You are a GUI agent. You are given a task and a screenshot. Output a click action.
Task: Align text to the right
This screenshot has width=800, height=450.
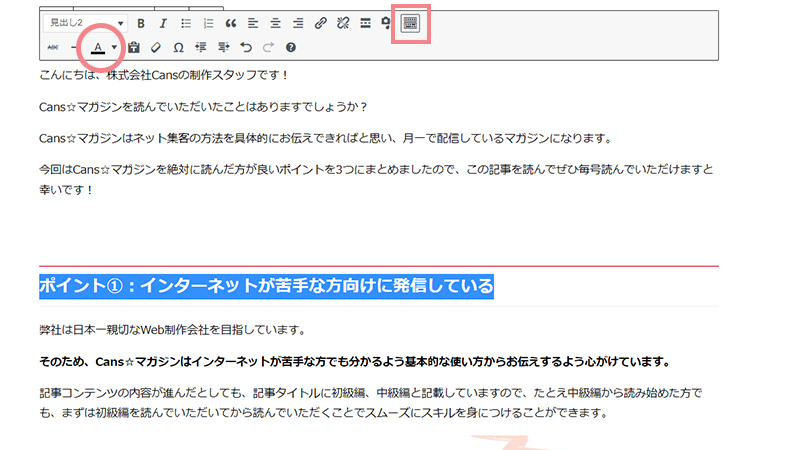298,23
